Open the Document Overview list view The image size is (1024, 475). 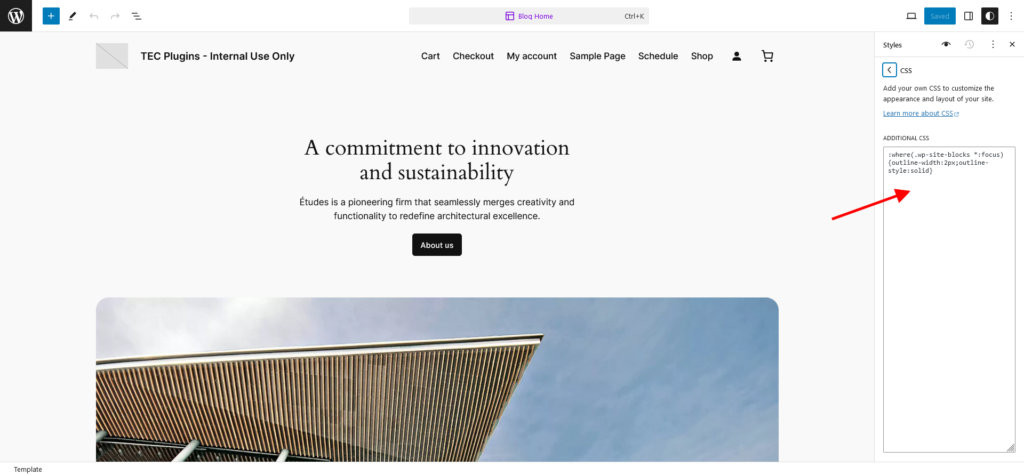pos(137,16)
